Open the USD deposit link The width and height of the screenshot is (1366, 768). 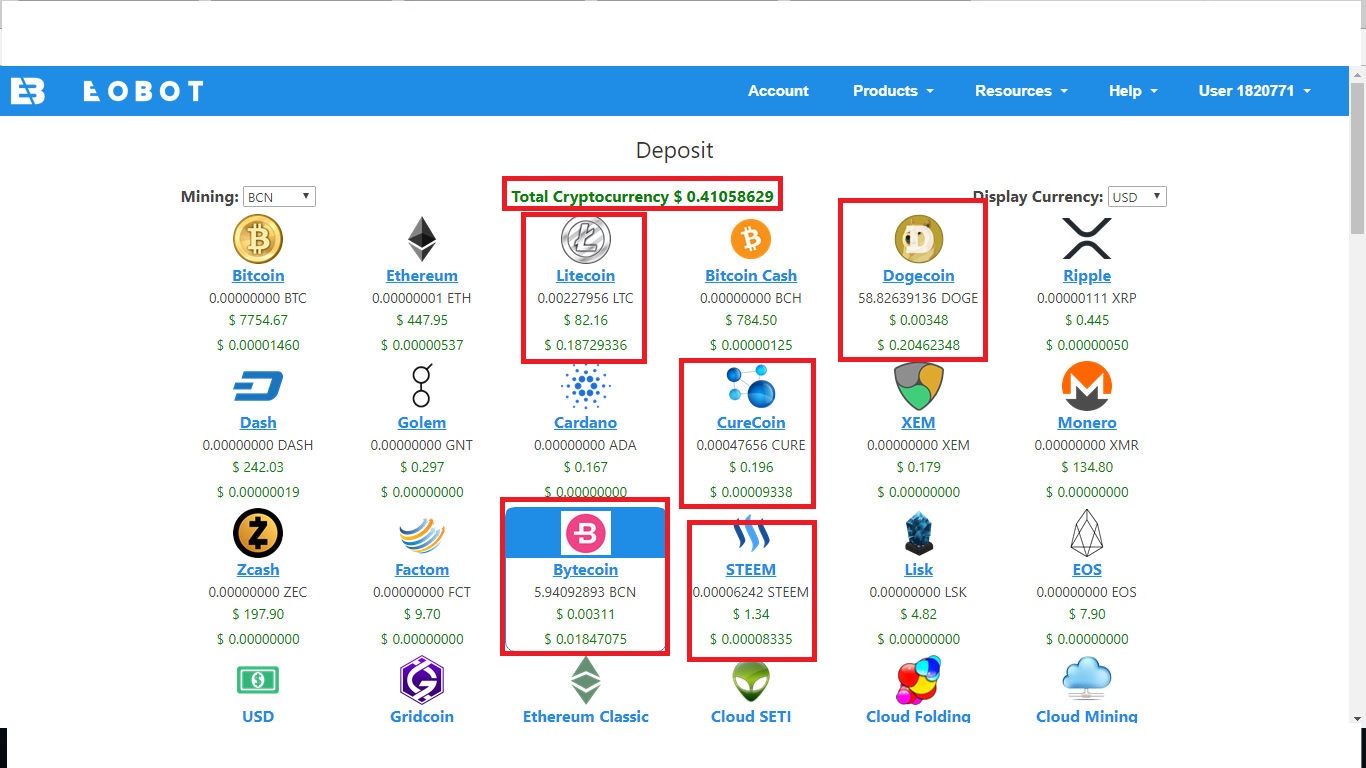(x=258, y=717)
